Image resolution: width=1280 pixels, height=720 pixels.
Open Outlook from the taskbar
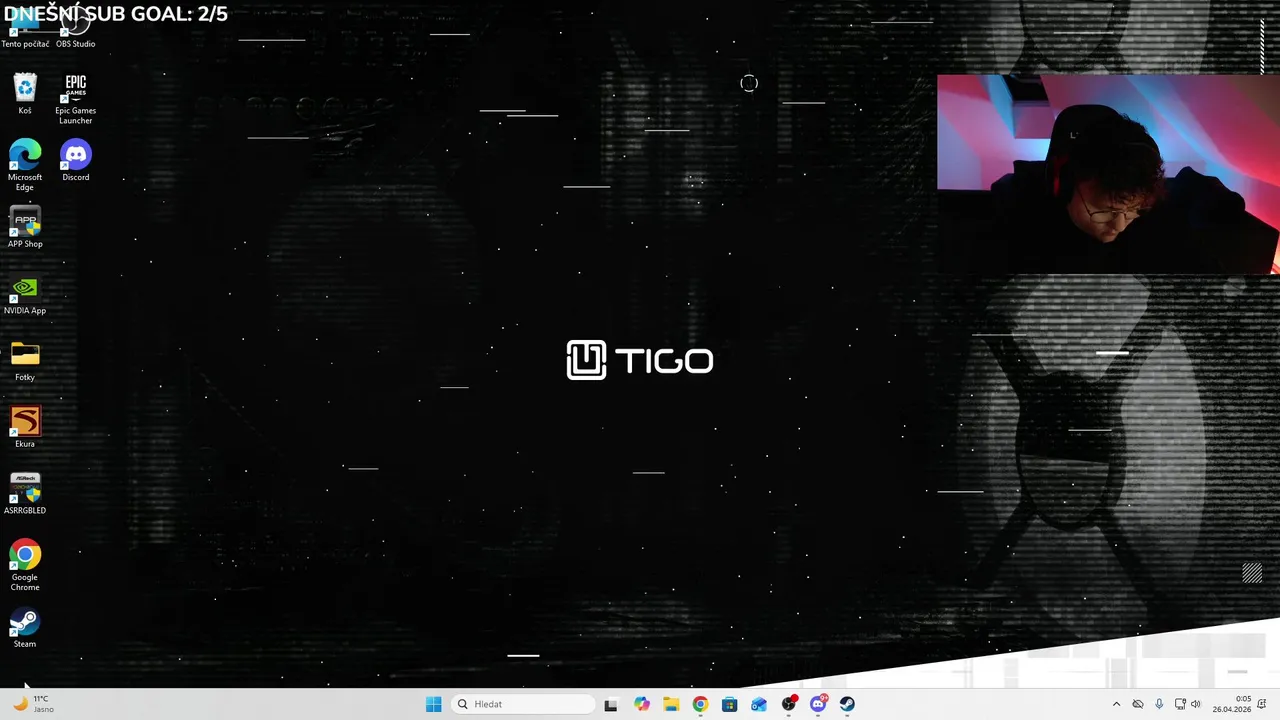[759, 704]
